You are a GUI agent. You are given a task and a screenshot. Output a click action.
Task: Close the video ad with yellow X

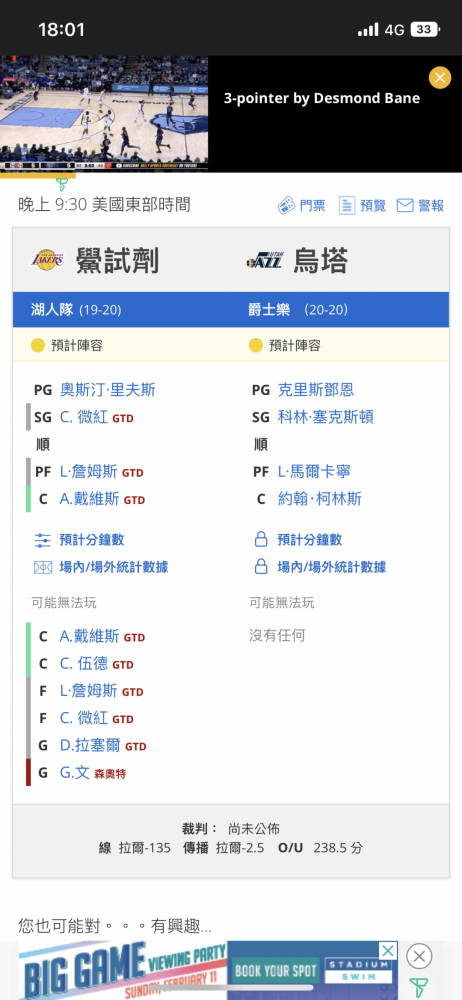(440, 77)
